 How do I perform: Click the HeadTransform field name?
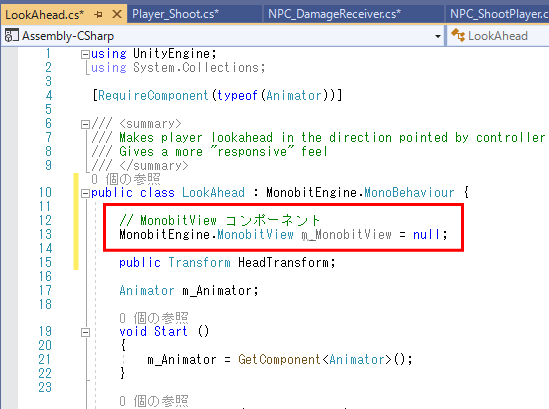click(284, 262)
